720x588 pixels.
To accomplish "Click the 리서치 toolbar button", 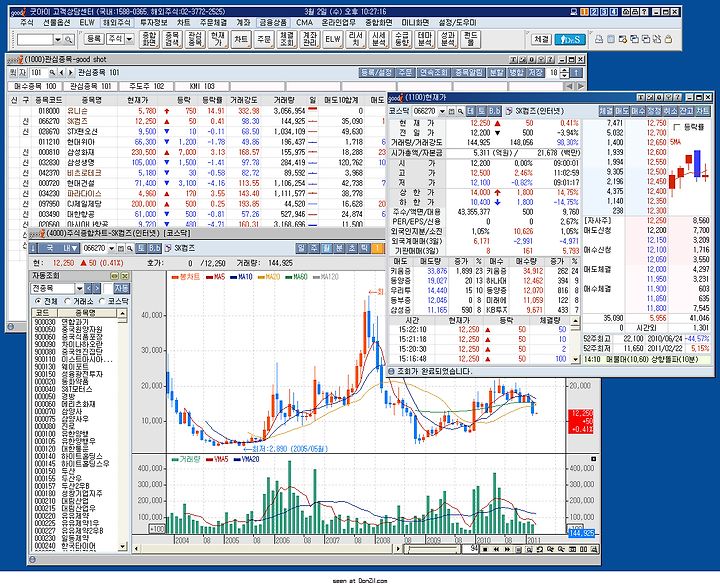I will [356, 39].
